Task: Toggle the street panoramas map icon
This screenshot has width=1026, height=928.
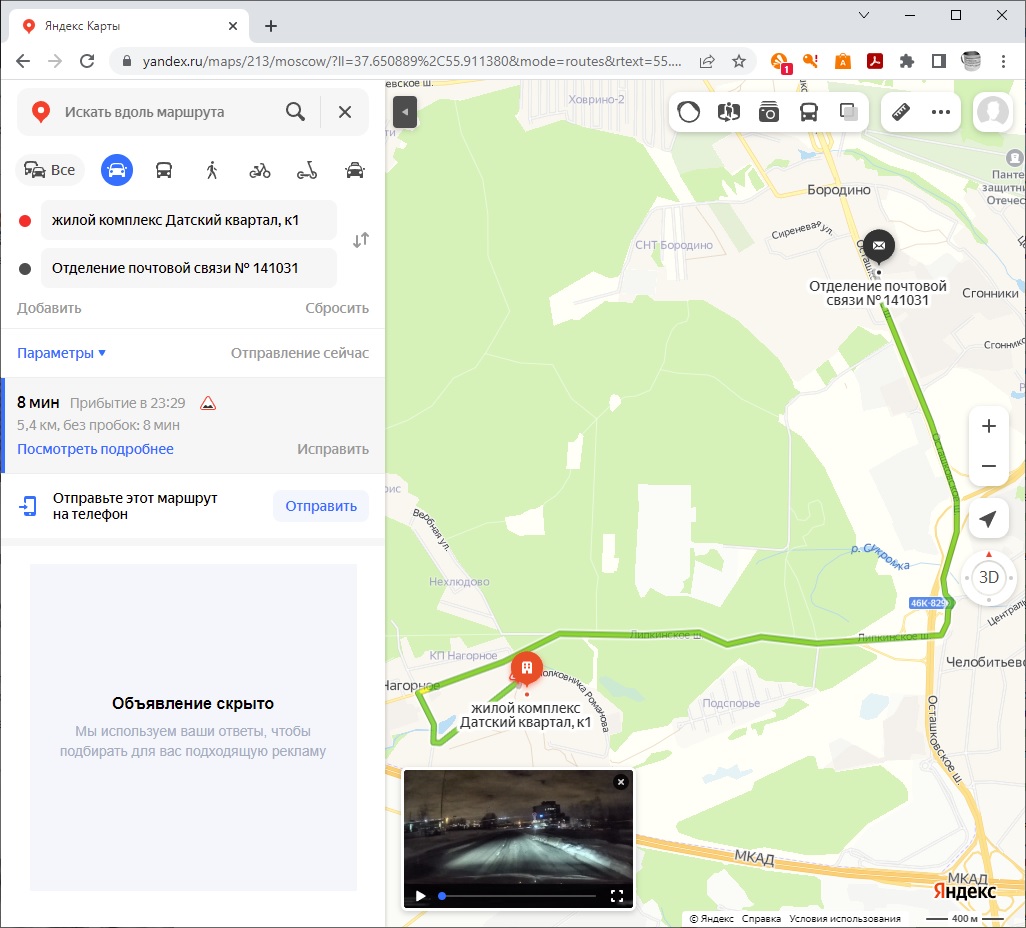Action: (728, 113)
